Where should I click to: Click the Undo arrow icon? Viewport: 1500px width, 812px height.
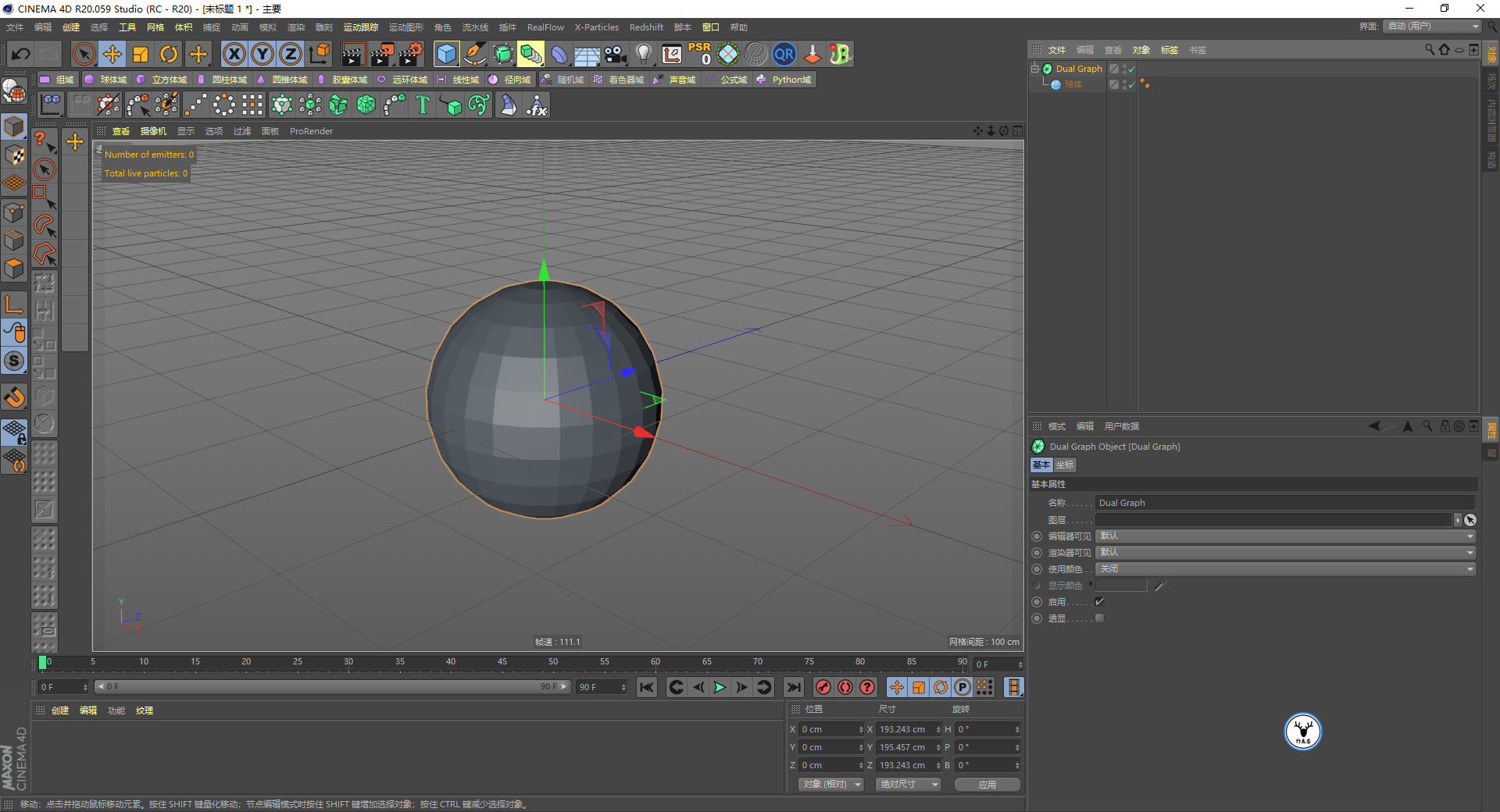click(x=21, y=54)
